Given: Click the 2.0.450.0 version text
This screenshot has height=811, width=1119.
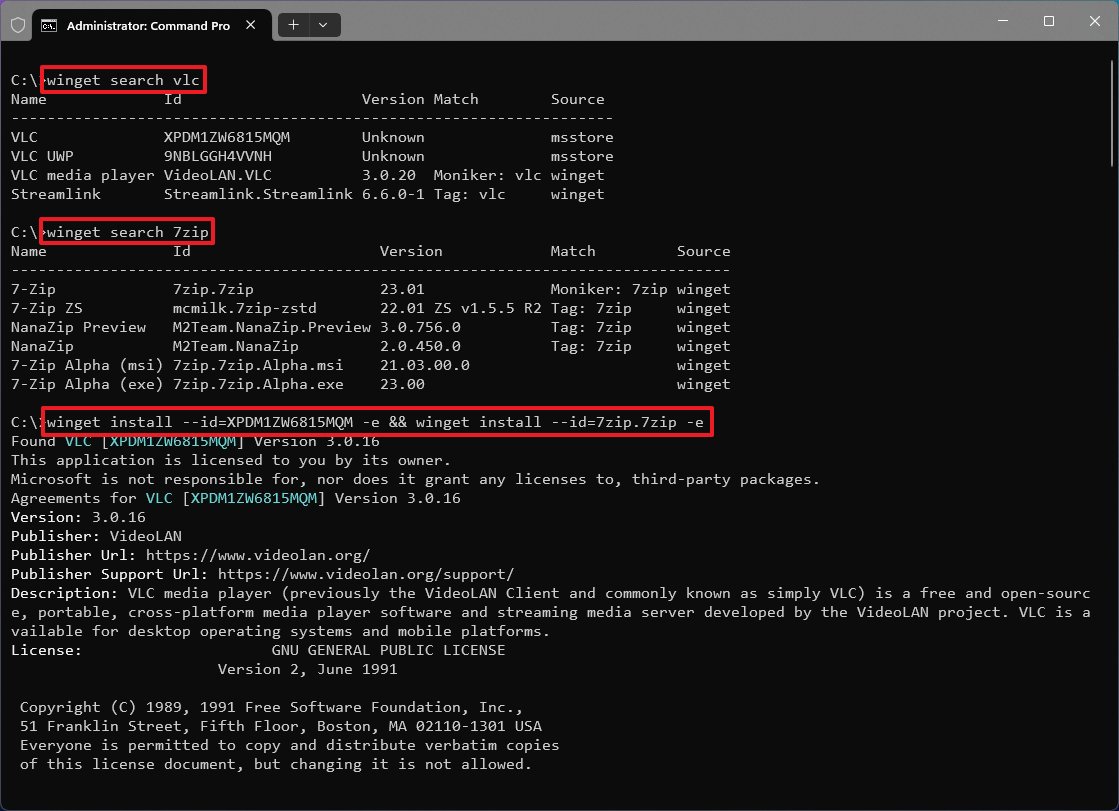Looking at the screenshot, I should [x=420, y=346].
